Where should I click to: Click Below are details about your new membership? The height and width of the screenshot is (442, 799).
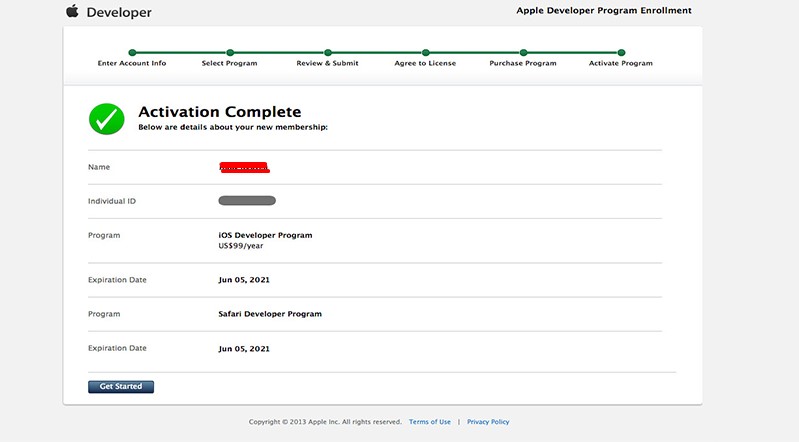(x=233, y=127)
